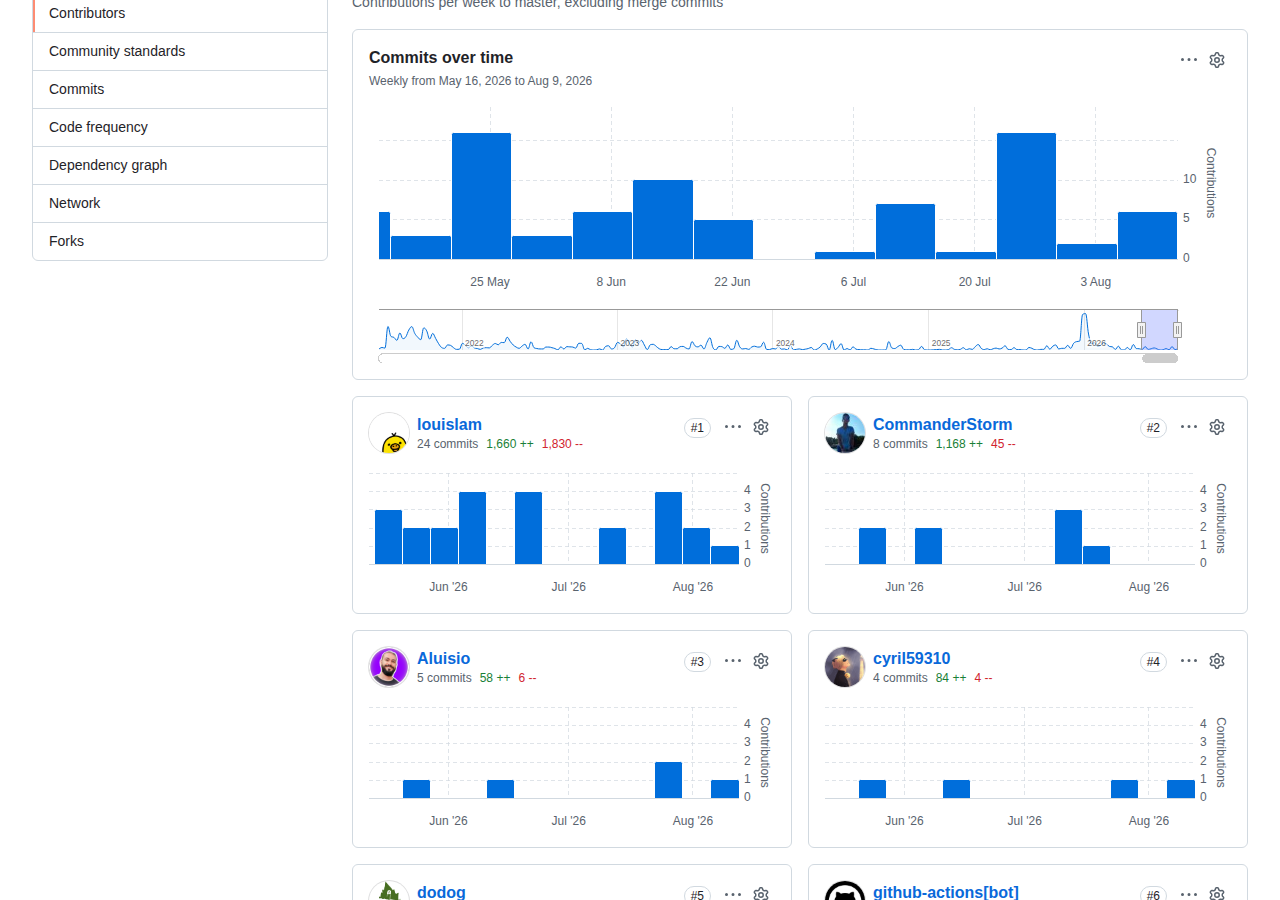Image resolution: width=1280 pixels, height=900 pixels.
Task: Click the #3 rank badge on Aluisio's card
Action: [x=698, y=662]
